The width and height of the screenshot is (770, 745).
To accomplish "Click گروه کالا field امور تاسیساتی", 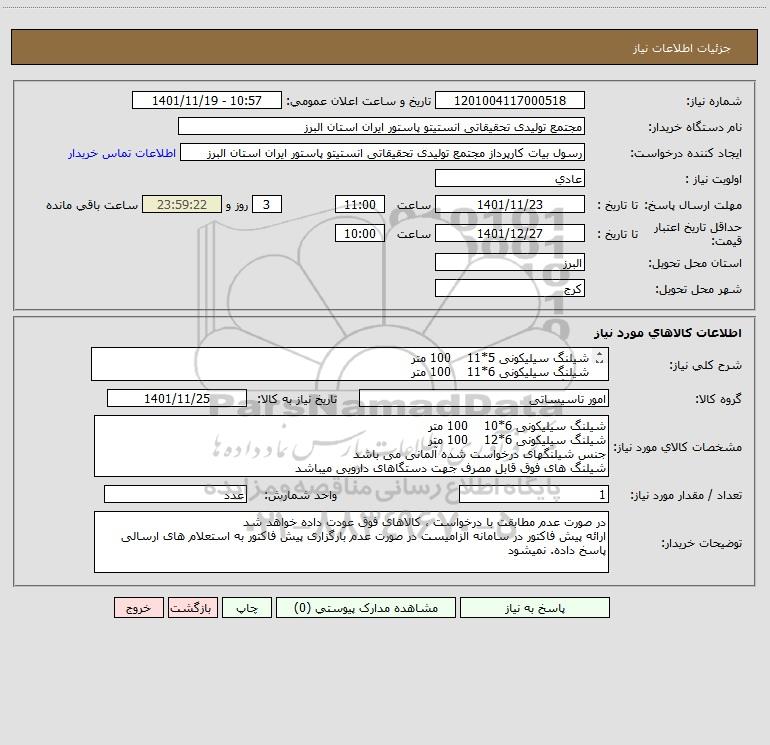I will [484, 398].
